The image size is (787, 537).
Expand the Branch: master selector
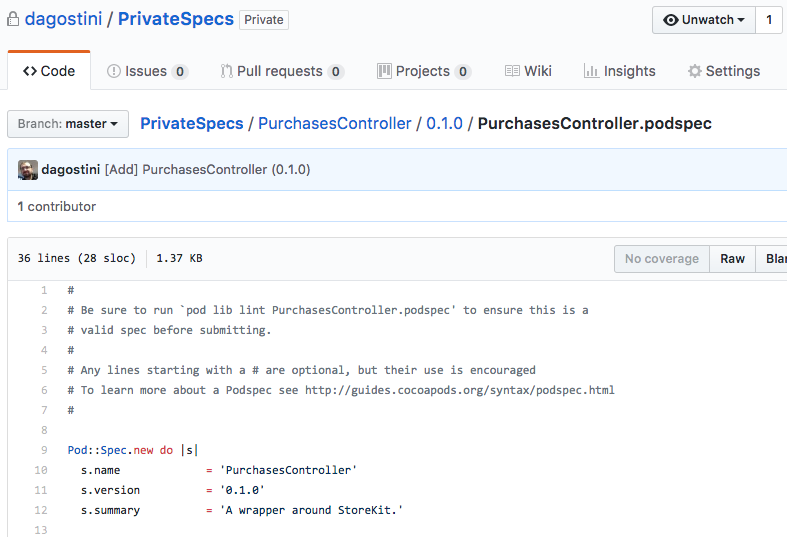(68, 124)
